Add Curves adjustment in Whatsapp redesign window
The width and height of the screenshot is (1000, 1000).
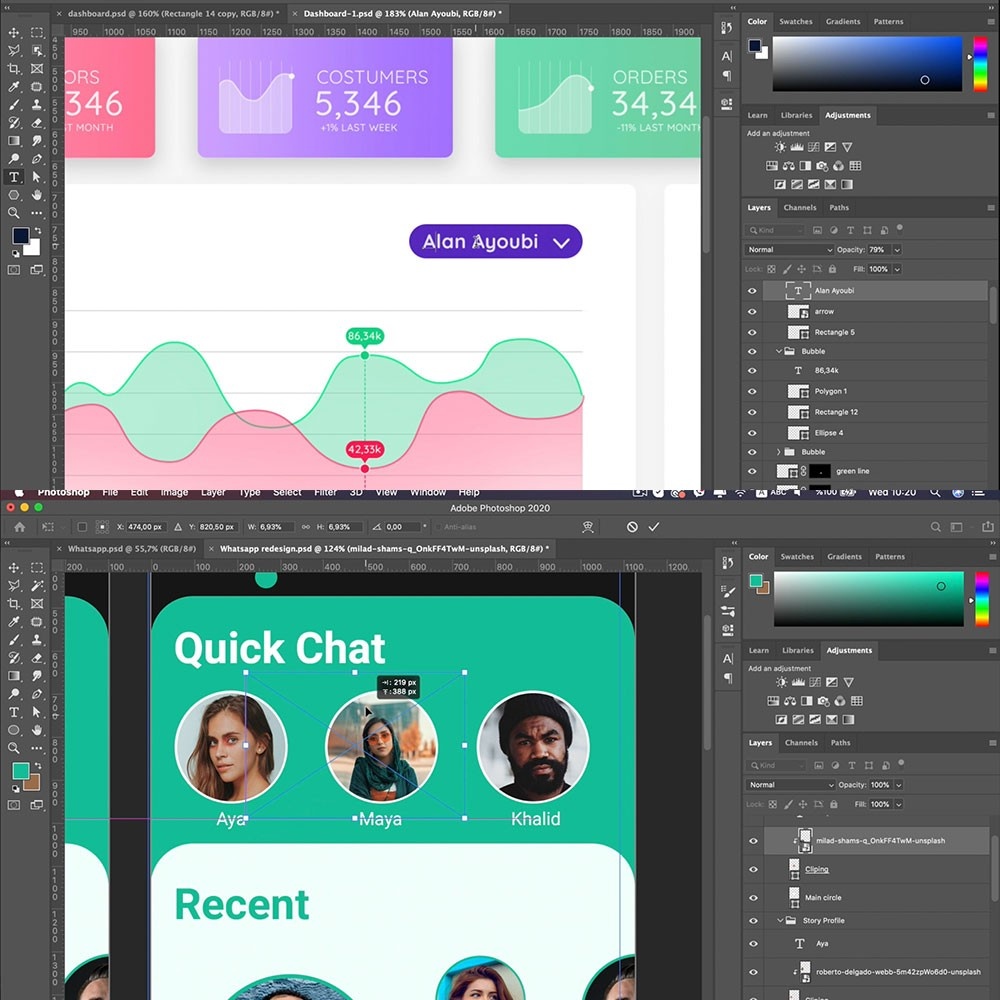click(815, 682)
